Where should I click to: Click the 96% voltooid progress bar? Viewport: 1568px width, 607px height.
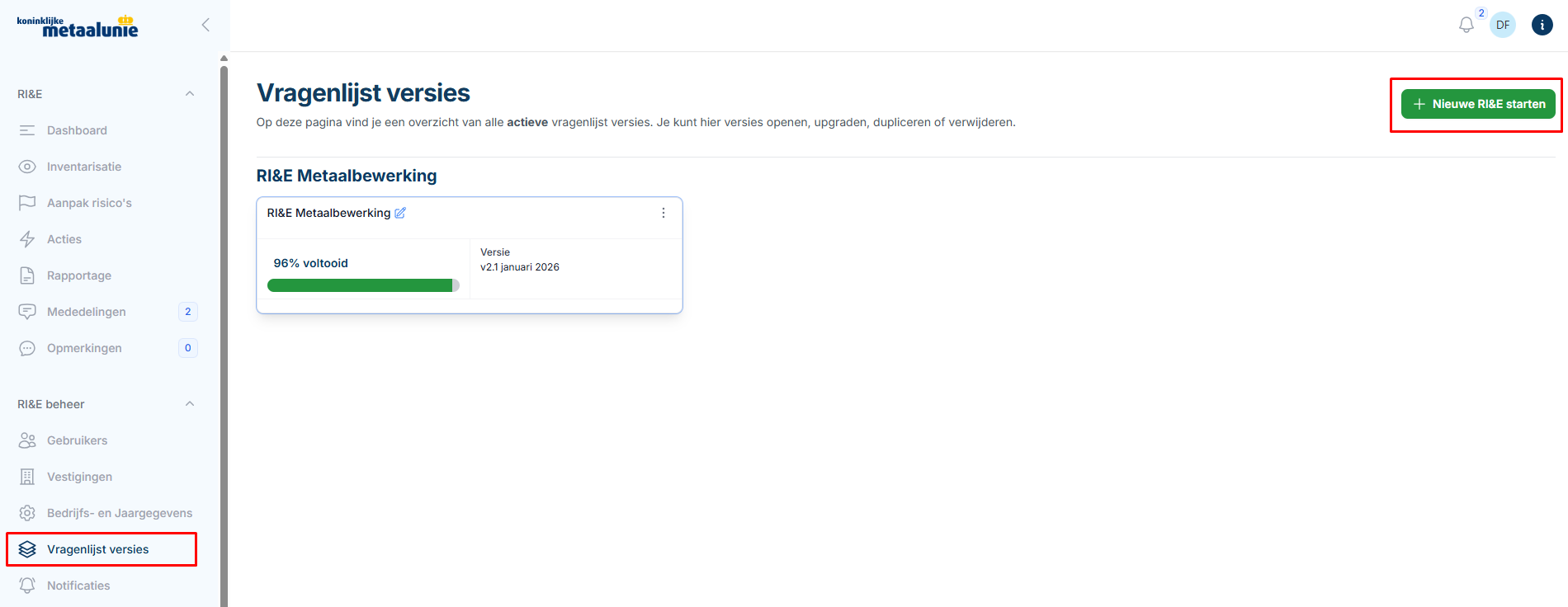pyautogui.click(x=363, y=285)
